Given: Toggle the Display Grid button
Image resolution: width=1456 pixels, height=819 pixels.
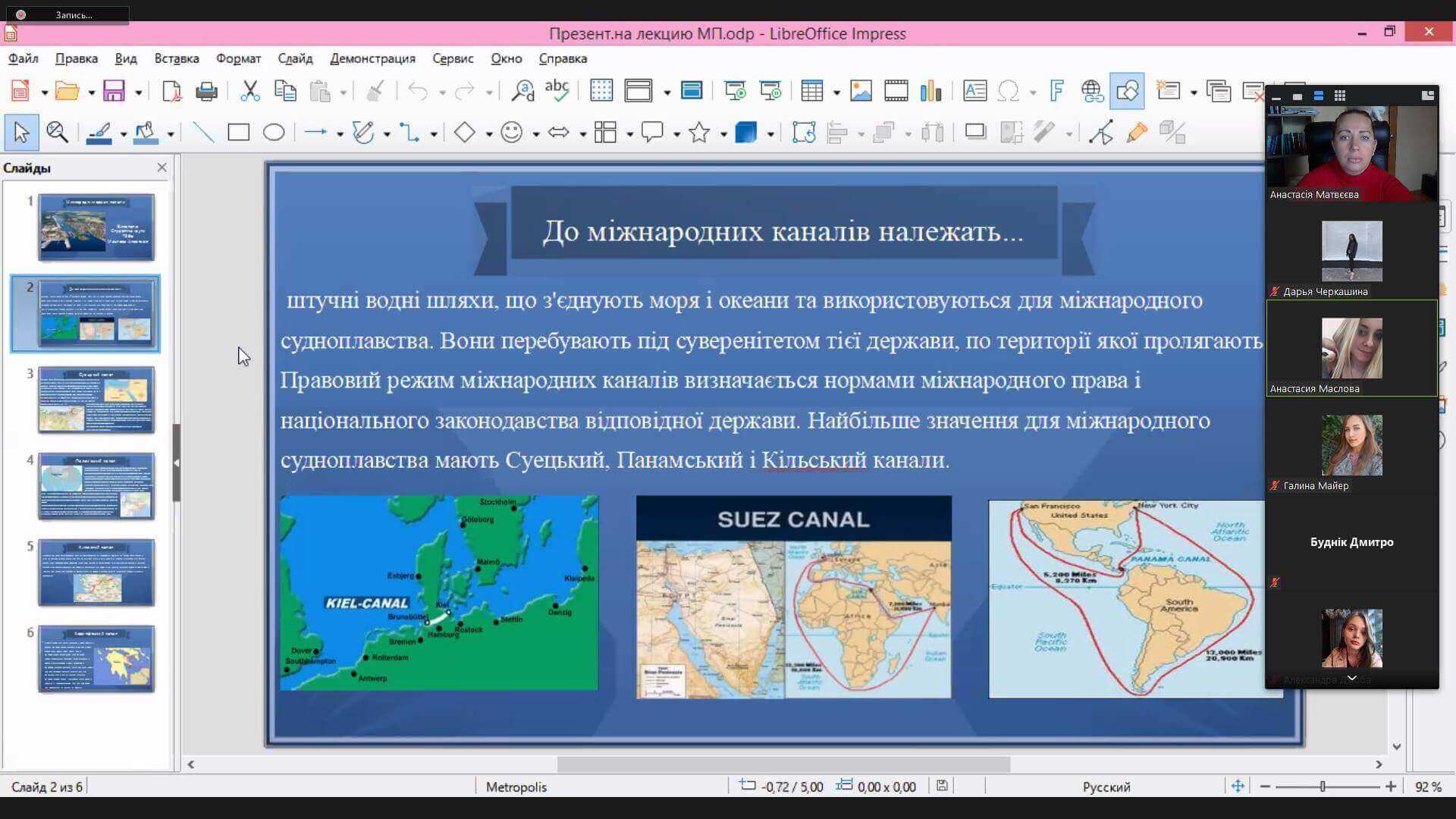Looking at the screenshot, I should (601, 91).
